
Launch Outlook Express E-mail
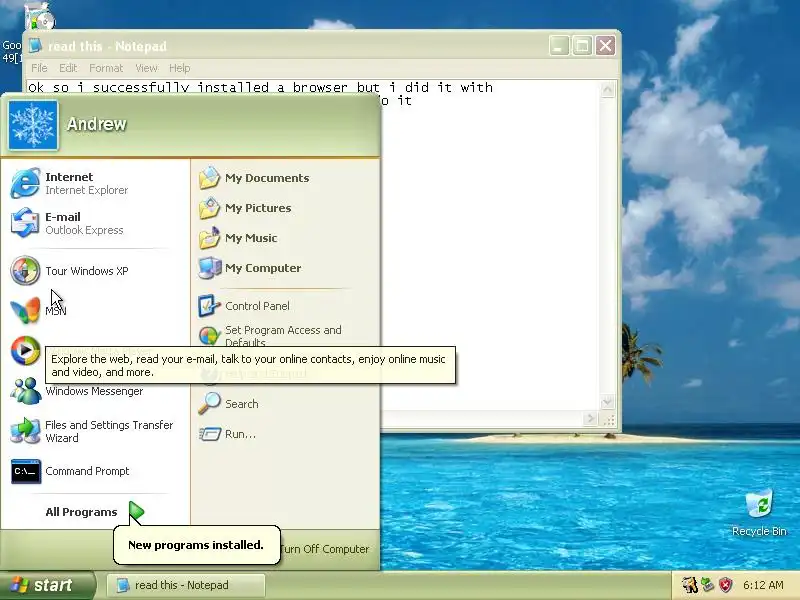click(x=95, y=223)
